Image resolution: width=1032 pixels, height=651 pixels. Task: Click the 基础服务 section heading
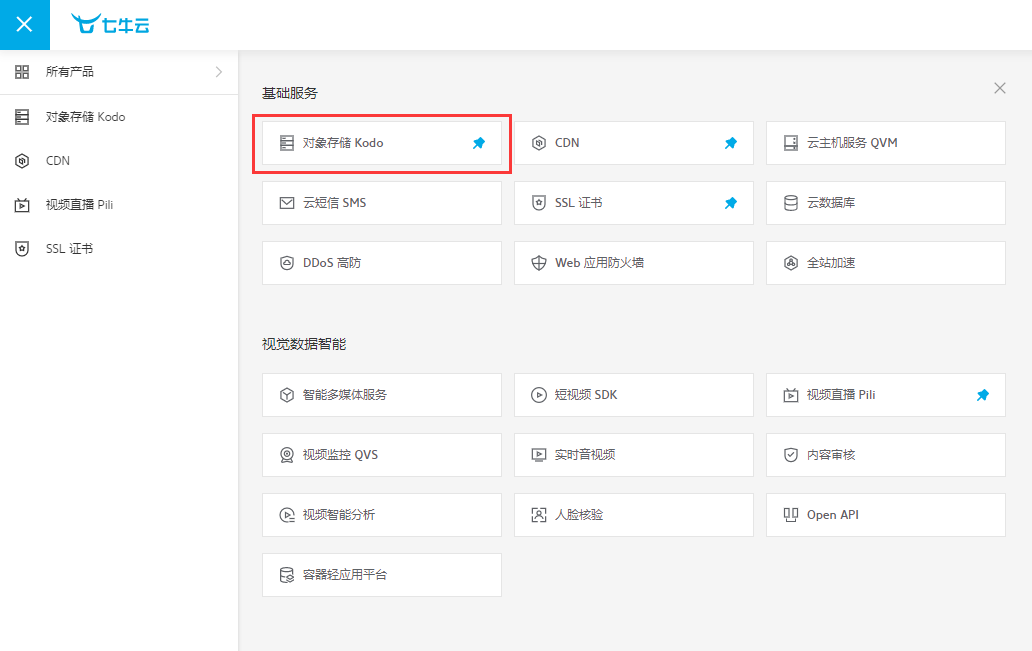point(290,93)
